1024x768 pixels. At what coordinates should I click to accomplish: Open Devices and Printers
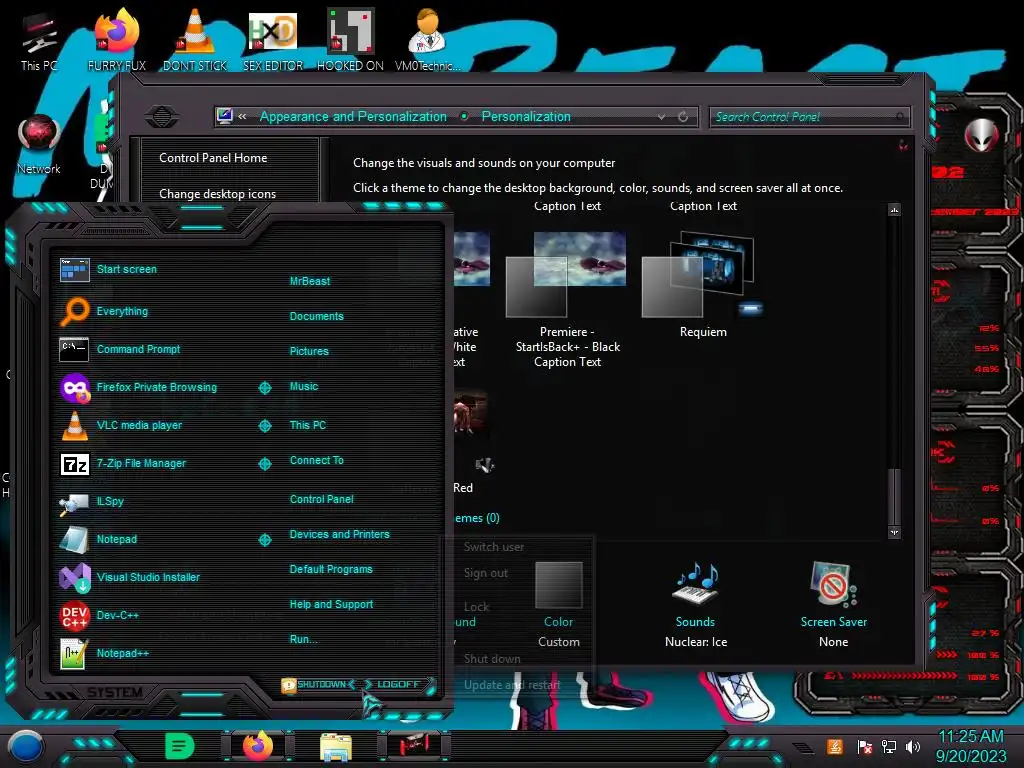[339, 534]
